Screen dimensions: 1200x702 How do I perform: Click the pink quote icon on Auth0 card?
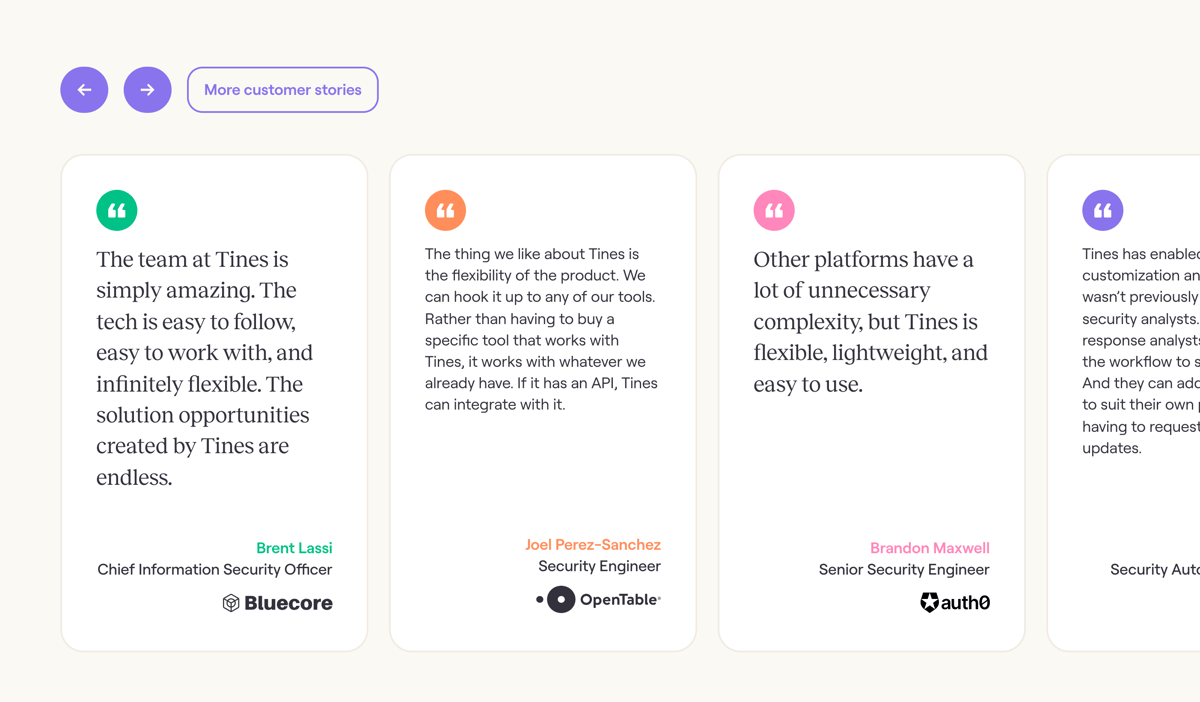773,210
